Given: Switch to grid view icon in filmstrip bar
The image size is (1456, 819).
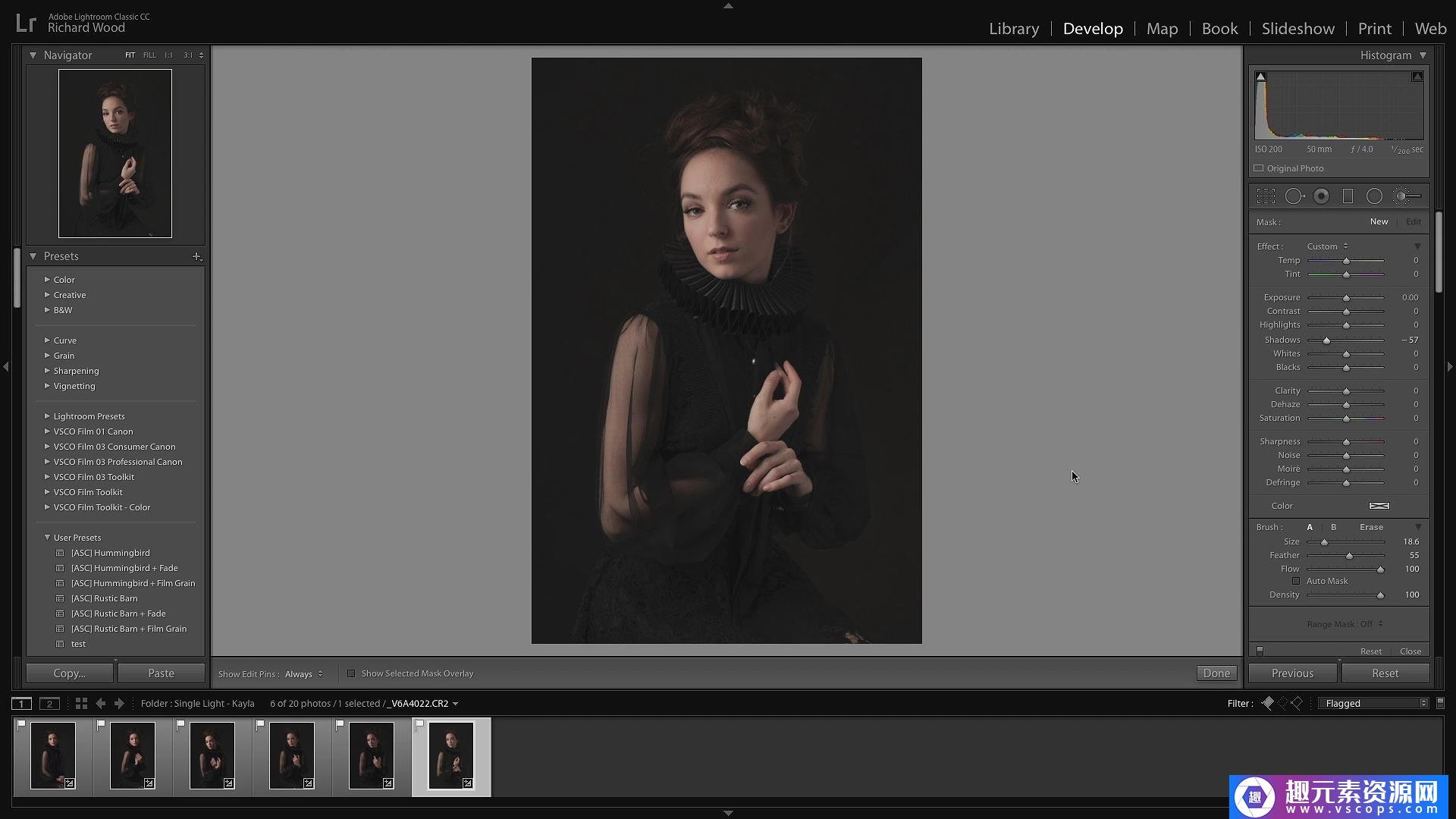Looking at the screenshot, I should click(x=81, y=704).
